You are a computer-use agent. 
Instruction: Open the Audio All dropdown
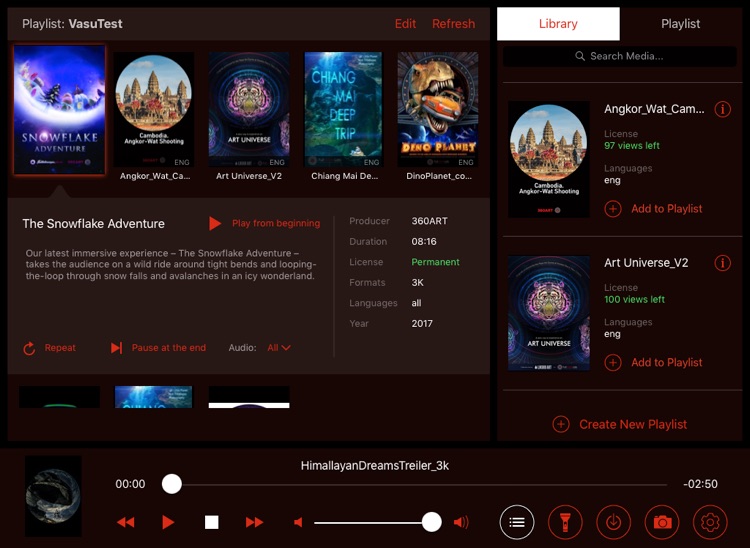pos(279,348)
